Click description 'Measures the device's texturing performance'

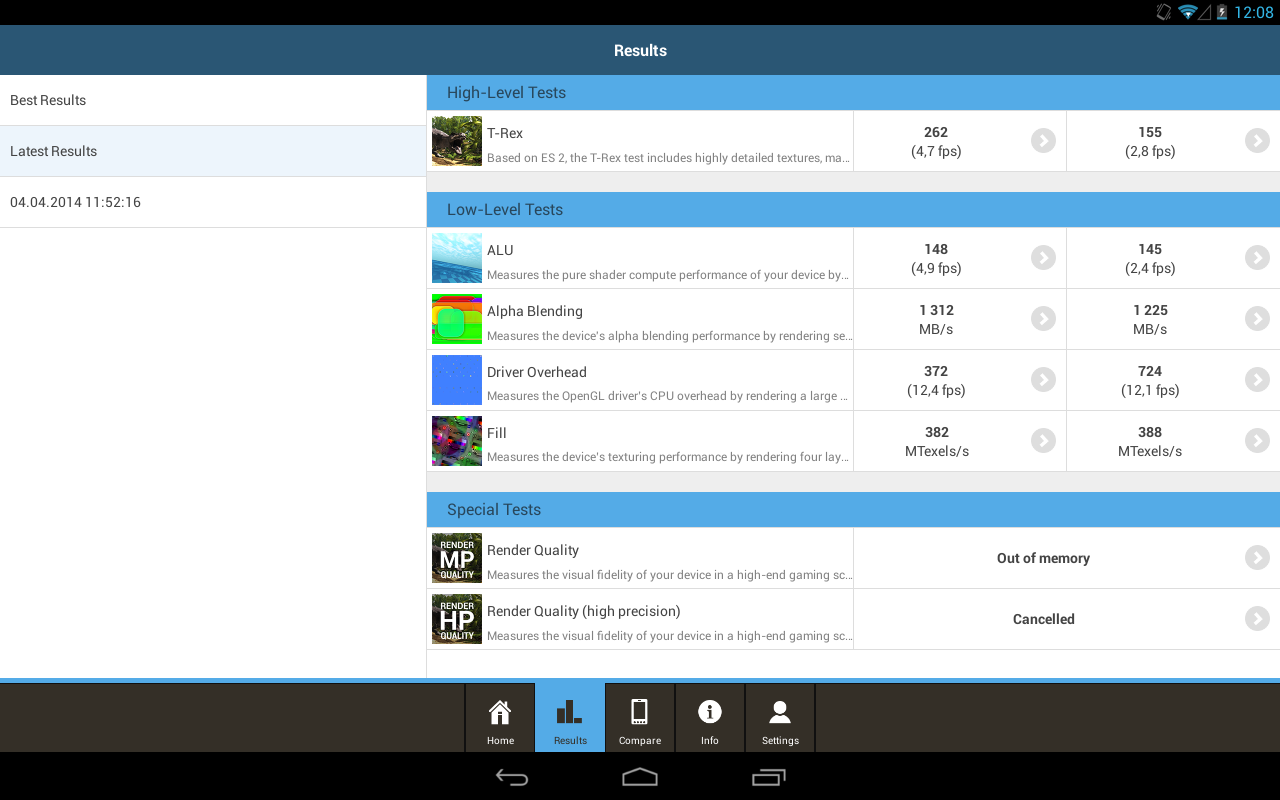669,457
